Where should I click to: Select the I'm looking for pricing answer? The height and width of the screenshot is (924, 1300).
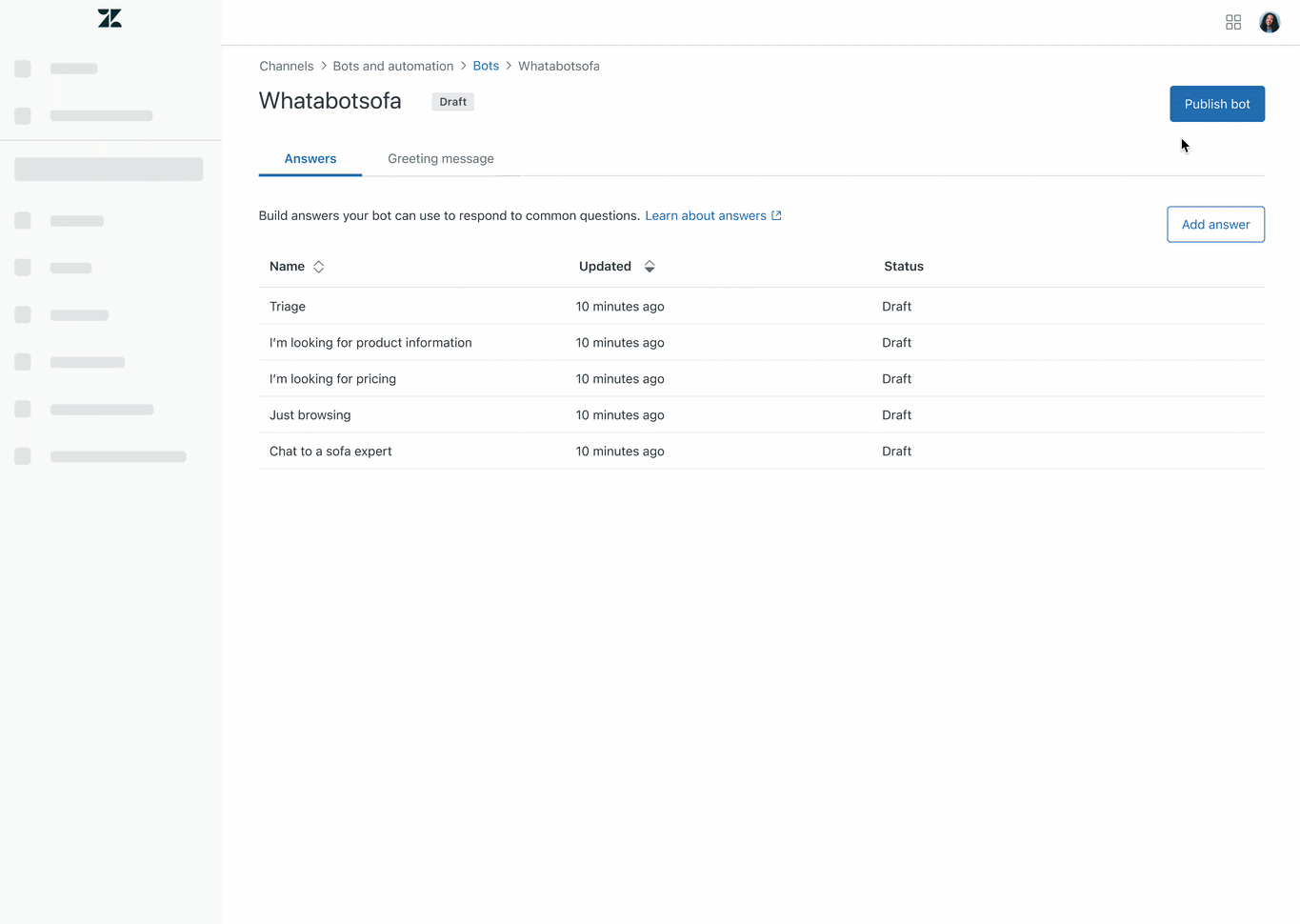click(x=332, y=379)
